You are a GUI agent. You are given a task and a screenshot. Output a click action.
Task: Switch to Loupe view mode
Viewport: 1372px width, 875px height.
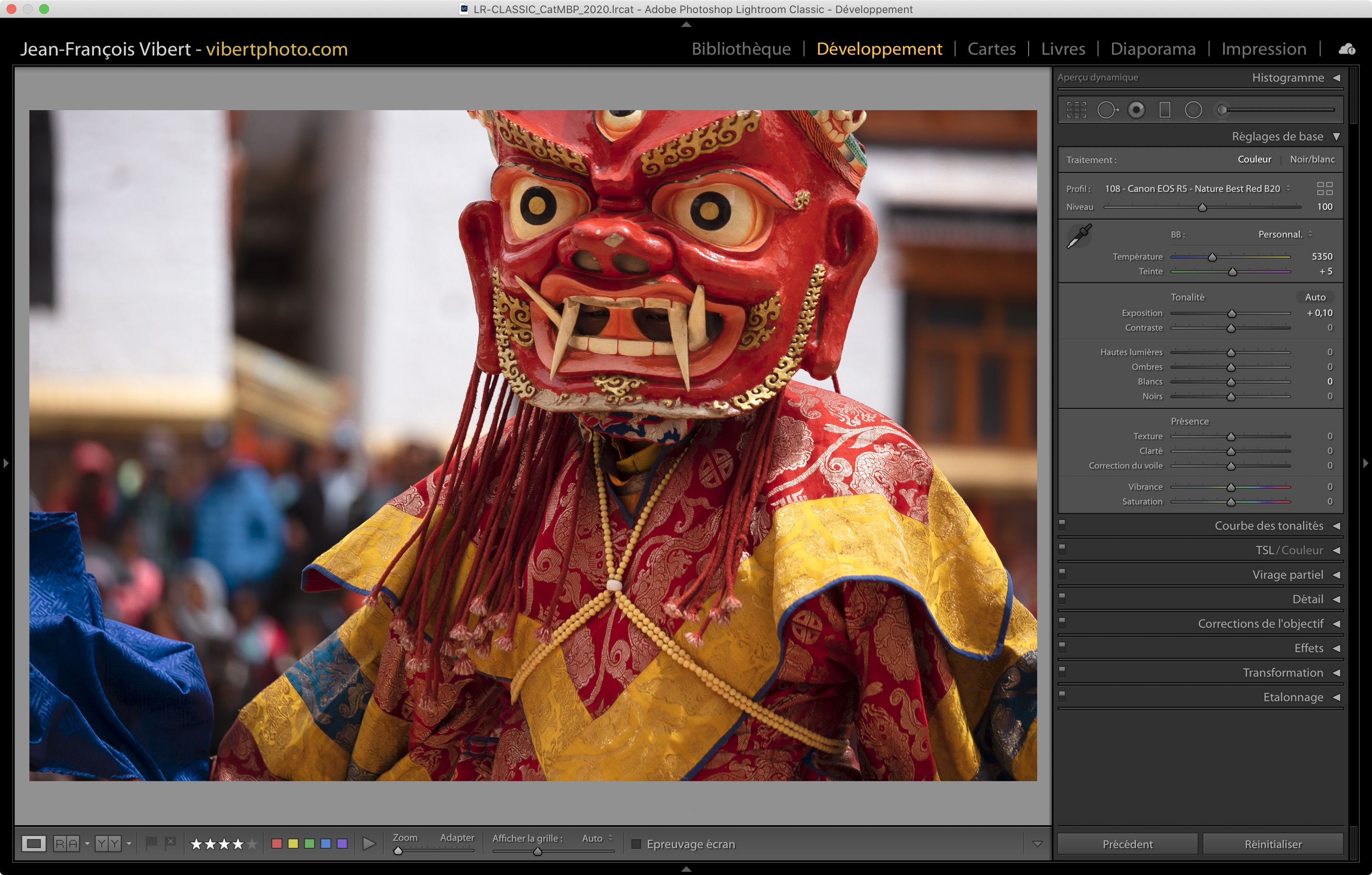pyautogui.click(x=33, y=843)
